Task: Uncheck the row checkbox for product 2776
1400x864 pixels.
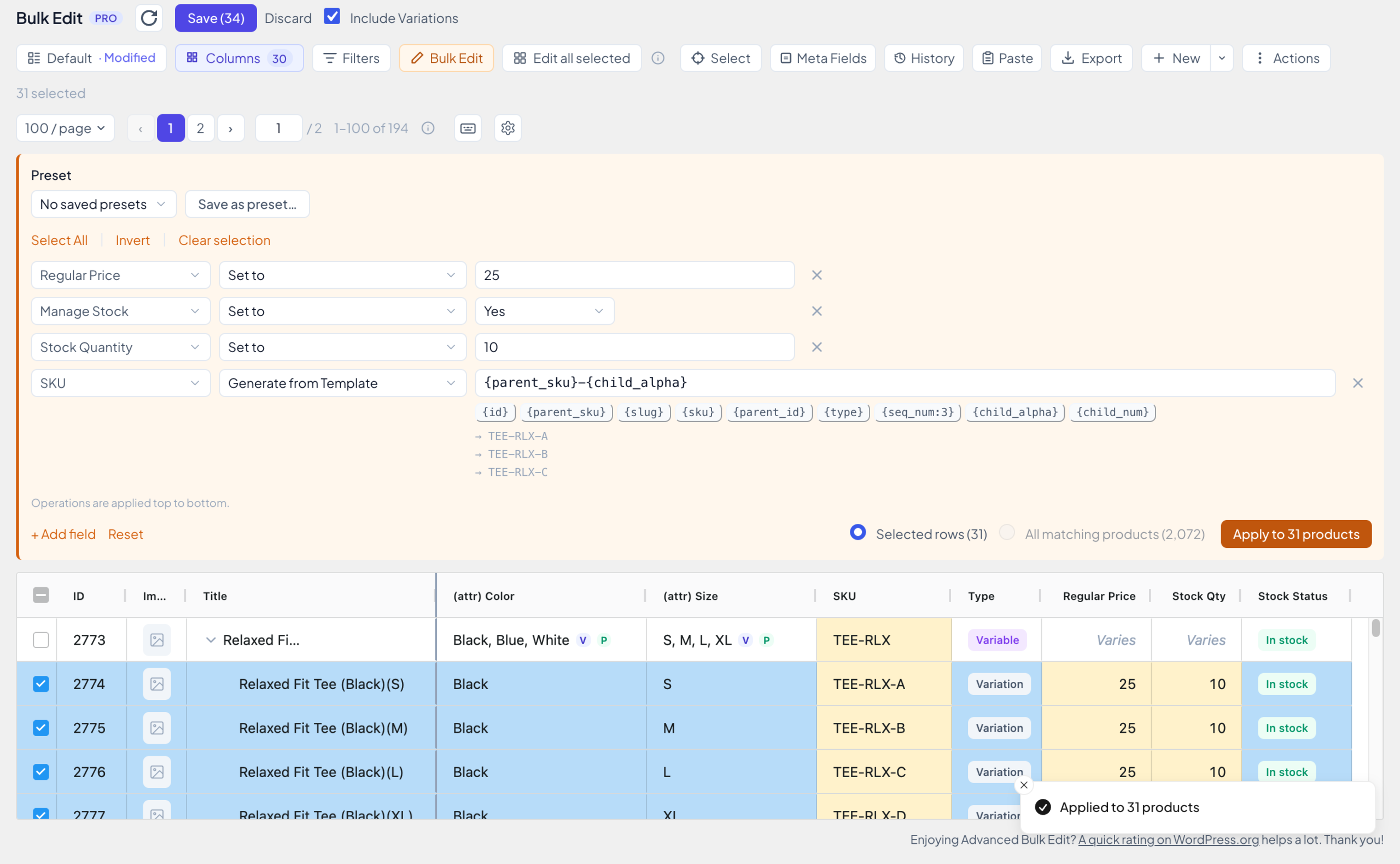Action: (x=41, y=772)
